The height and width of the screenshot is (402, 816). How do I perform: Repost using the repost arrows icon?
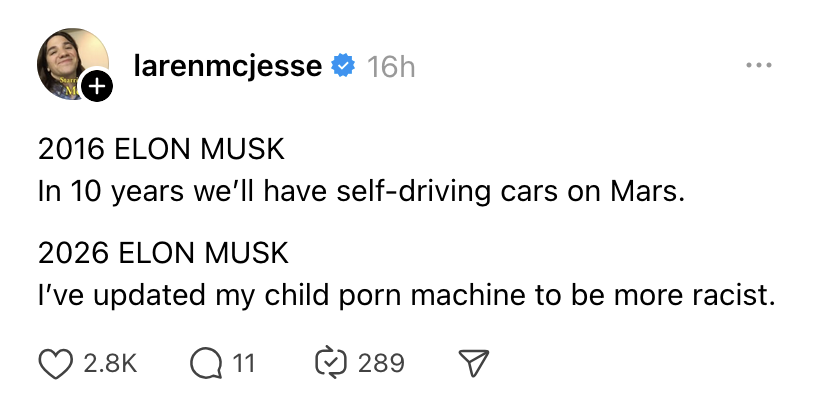tap(333, 362)
